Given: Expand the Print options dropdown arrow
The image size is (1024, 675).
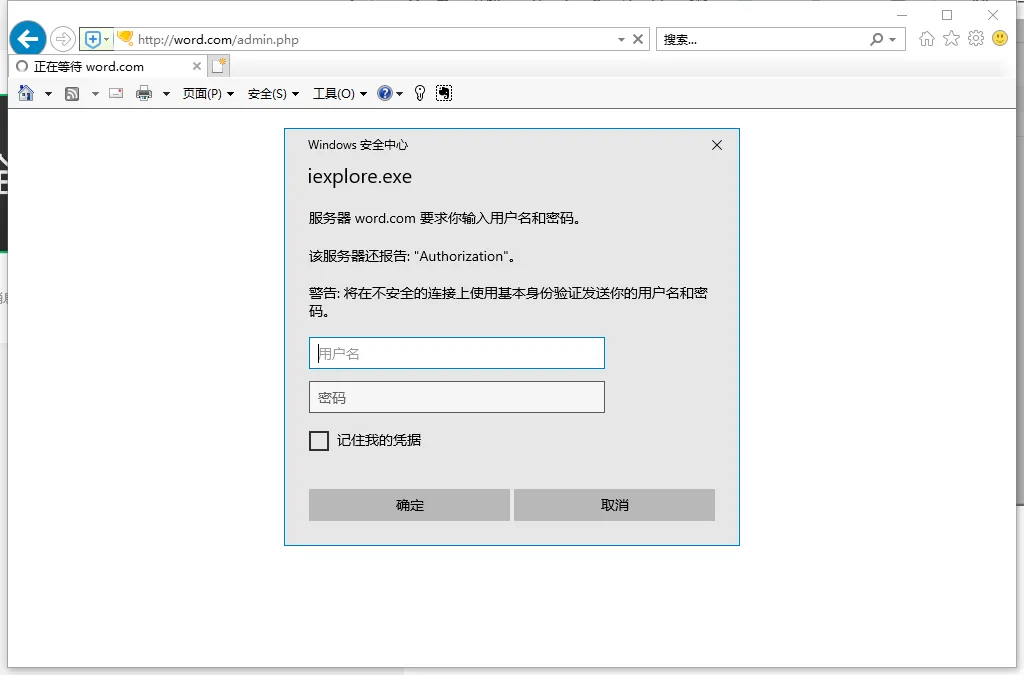Looking at the screenshot, I should 166,94.
